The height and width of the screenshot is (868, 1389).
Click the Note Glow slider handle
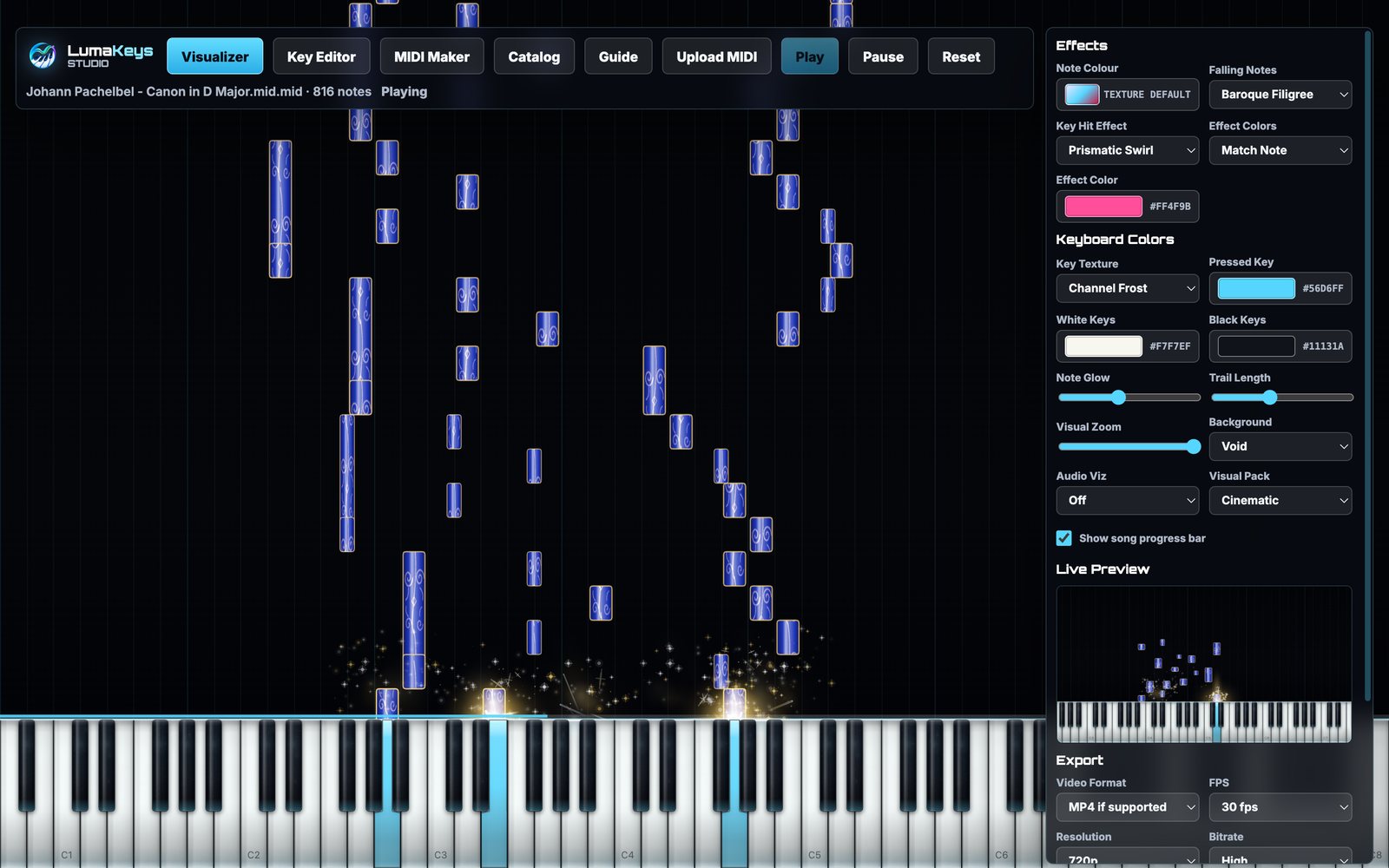coord(1118,398)
